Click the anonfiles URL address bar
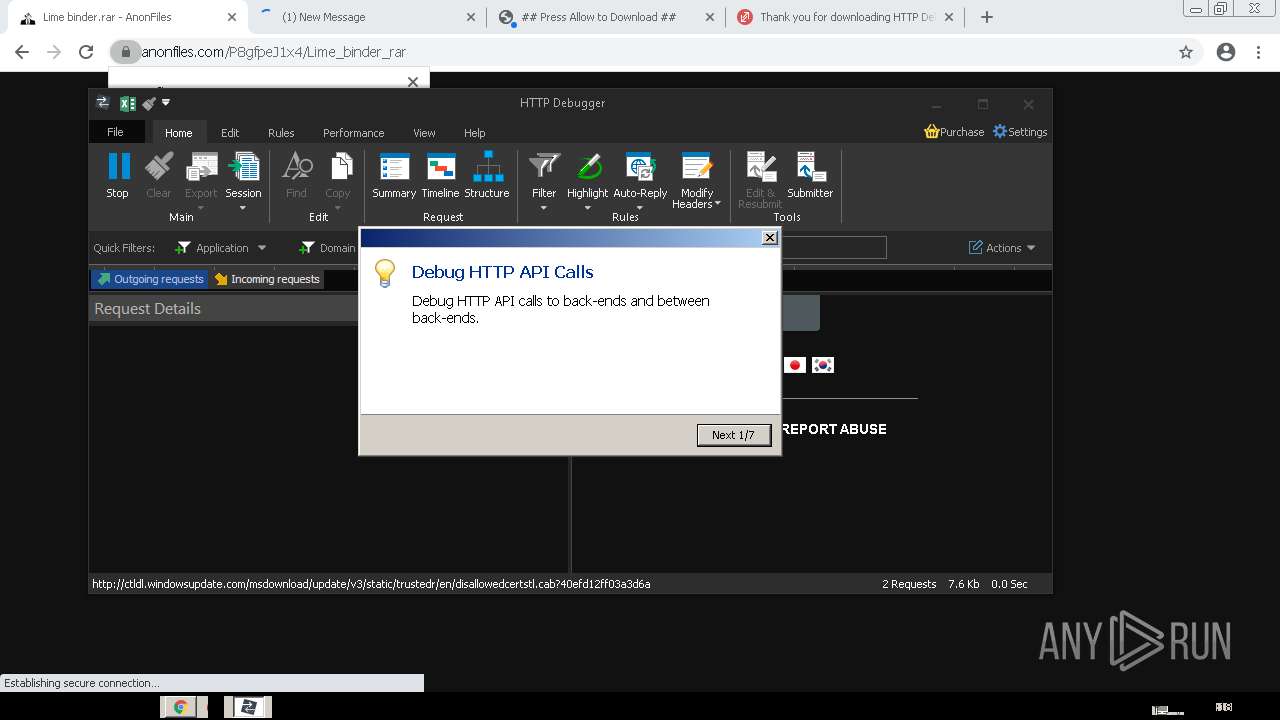This screenshot has height=720, width=1280. coord(640,52)
